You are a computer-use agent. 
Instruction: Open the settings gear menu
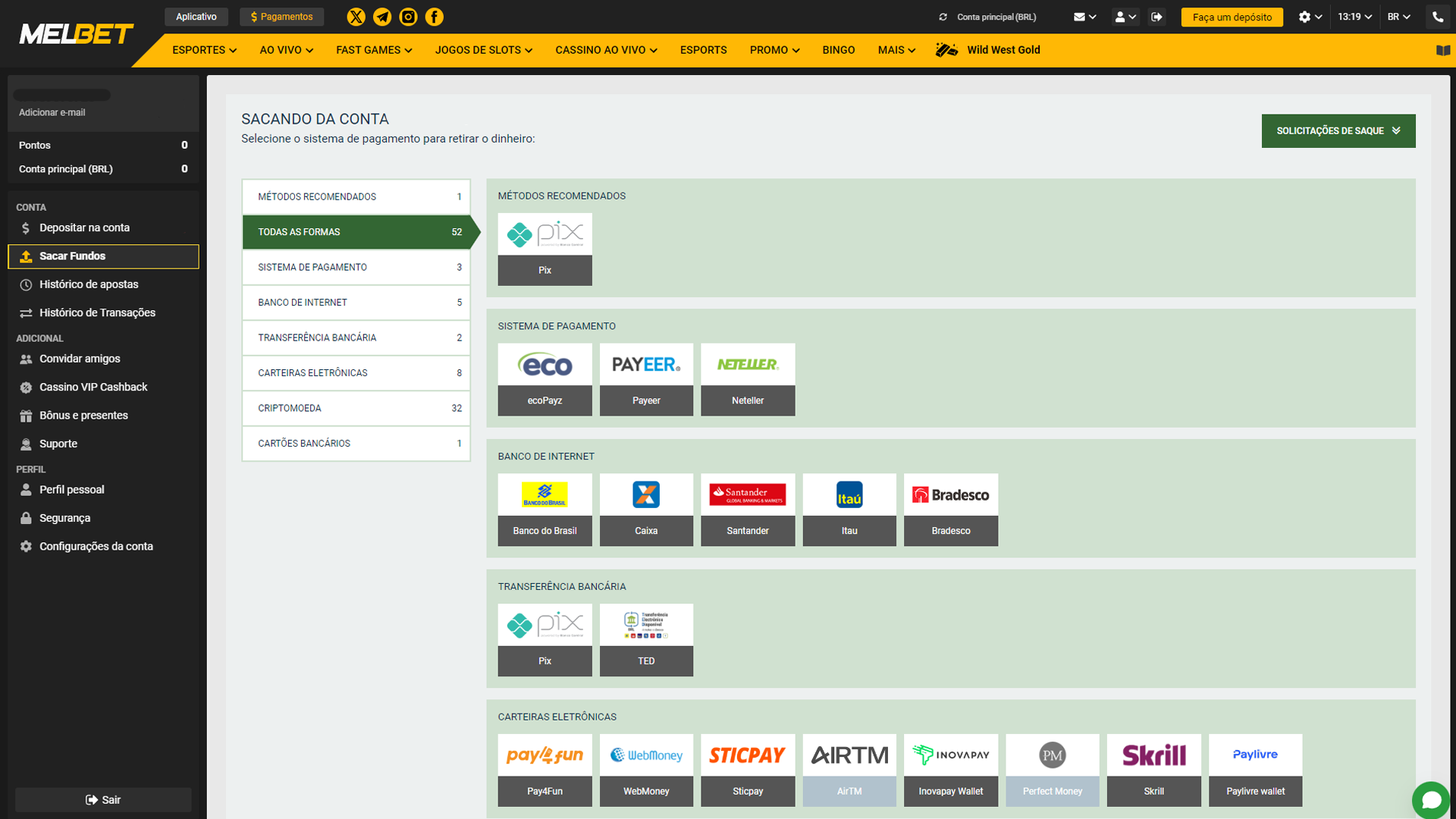click(1310, 17)
